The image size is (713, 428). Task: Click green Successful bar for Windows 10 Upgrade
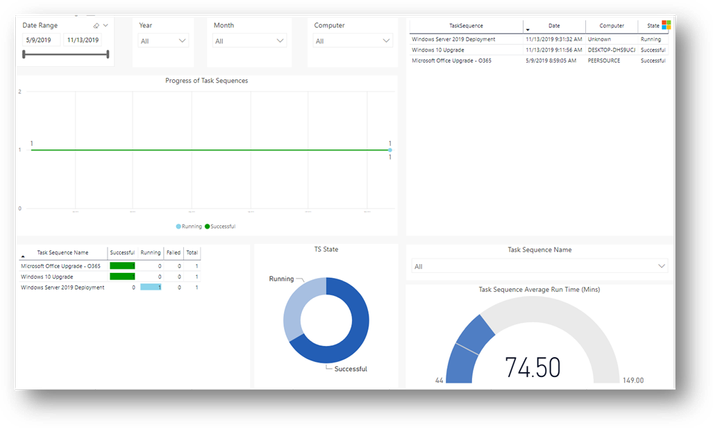[x=122, y=277]
